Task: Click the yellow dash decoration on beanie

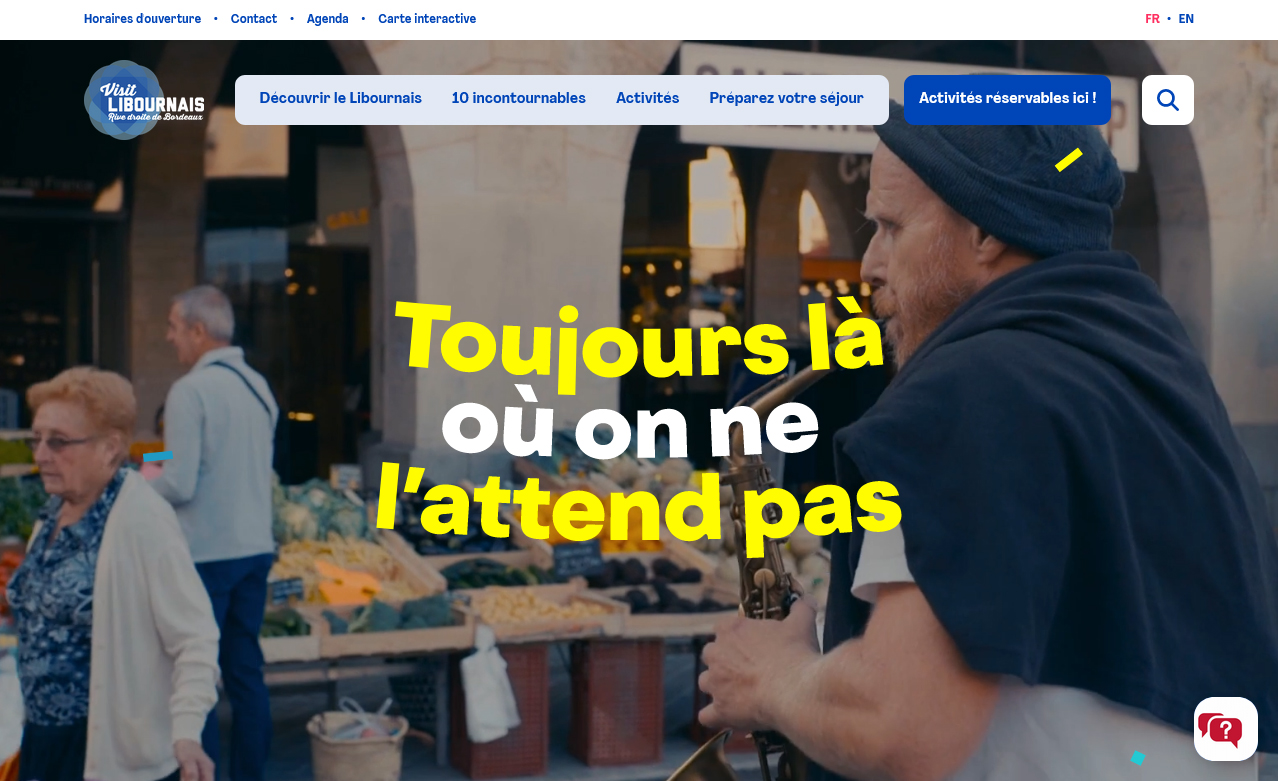Action: pyautogui.click(x=1069, y=160)
